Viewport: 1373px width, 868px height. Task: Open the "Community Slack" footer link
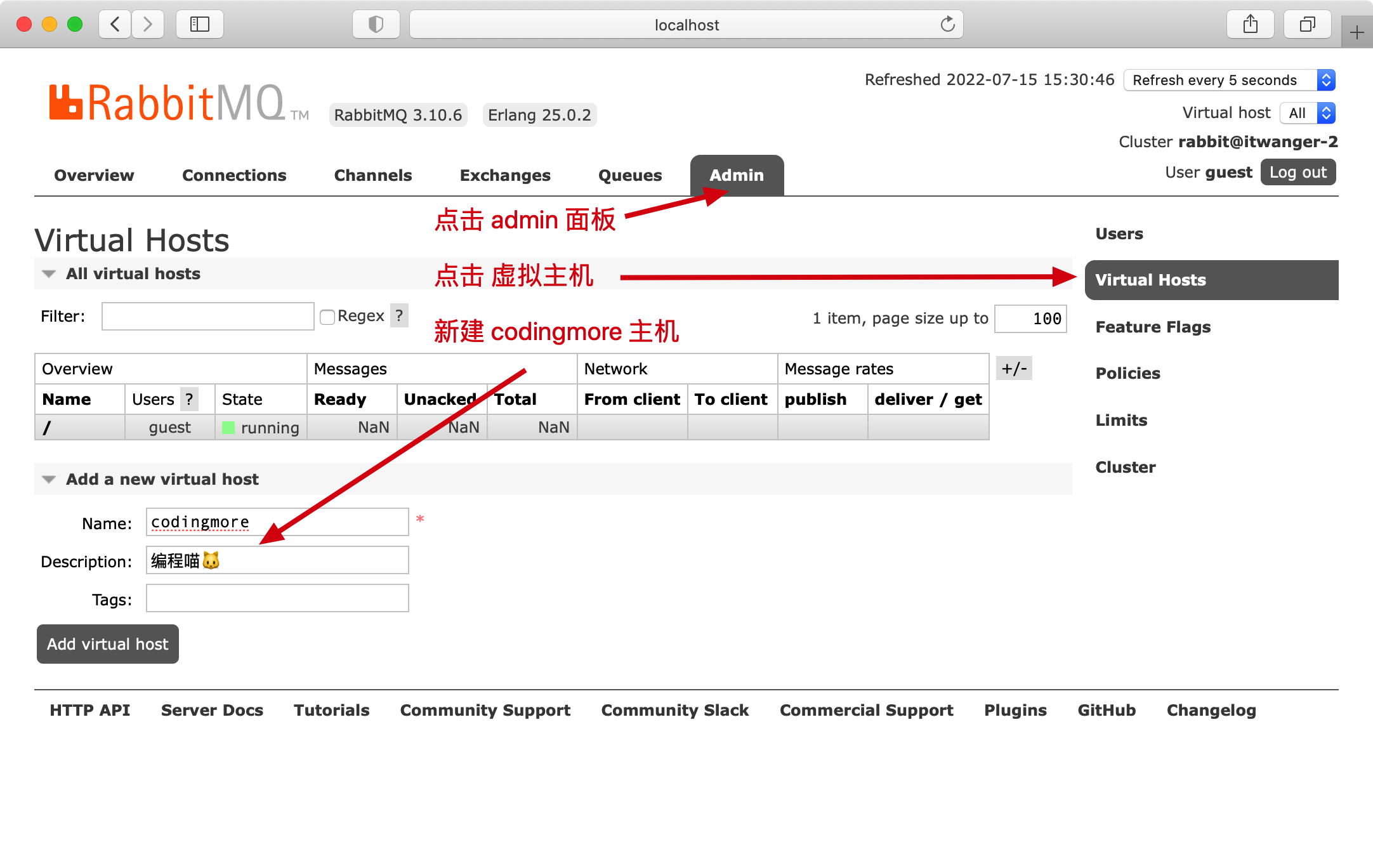[674, 710]
